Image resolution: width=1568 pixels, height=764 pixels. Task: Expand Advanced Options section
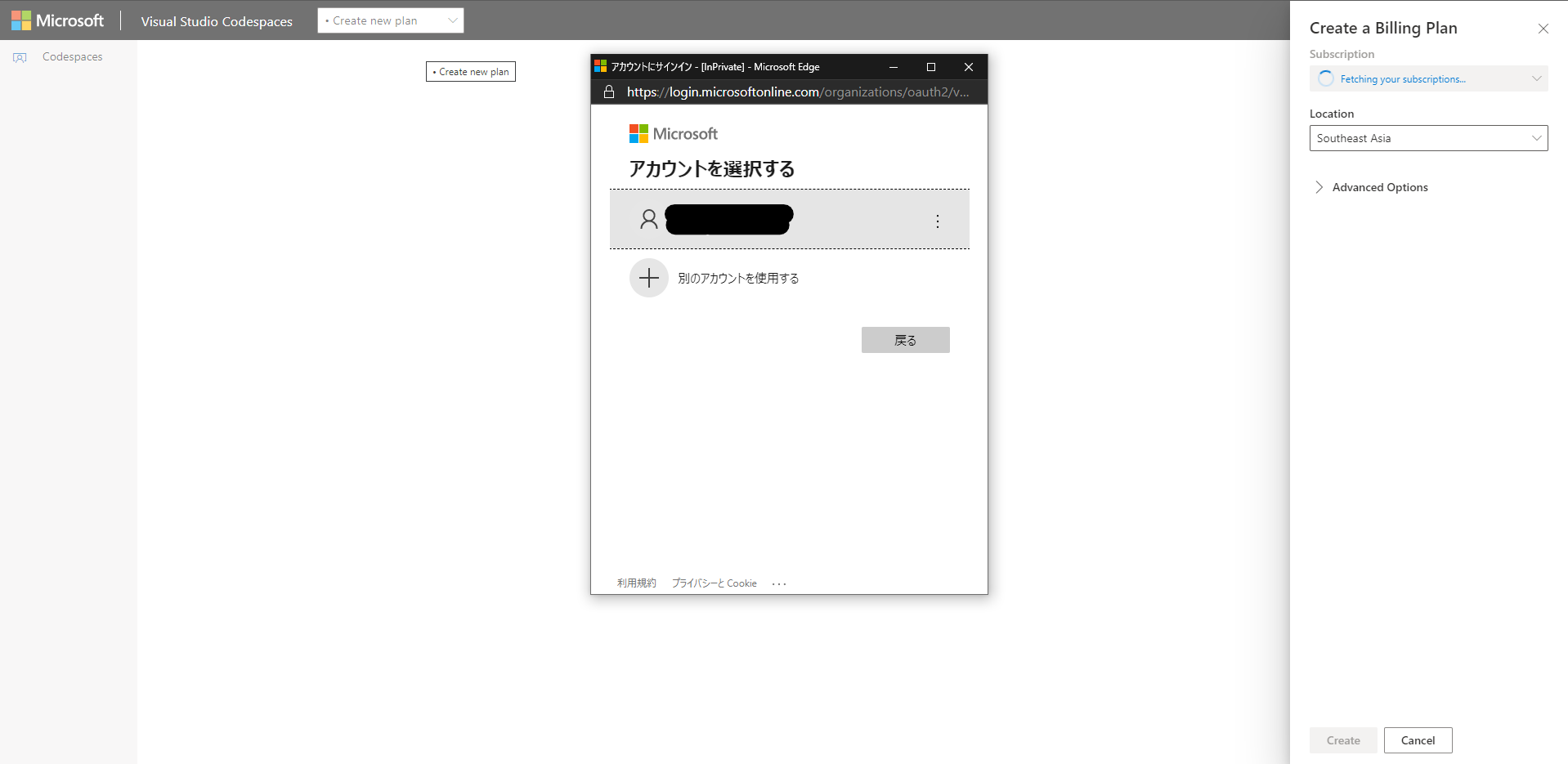click(1370, 187)
